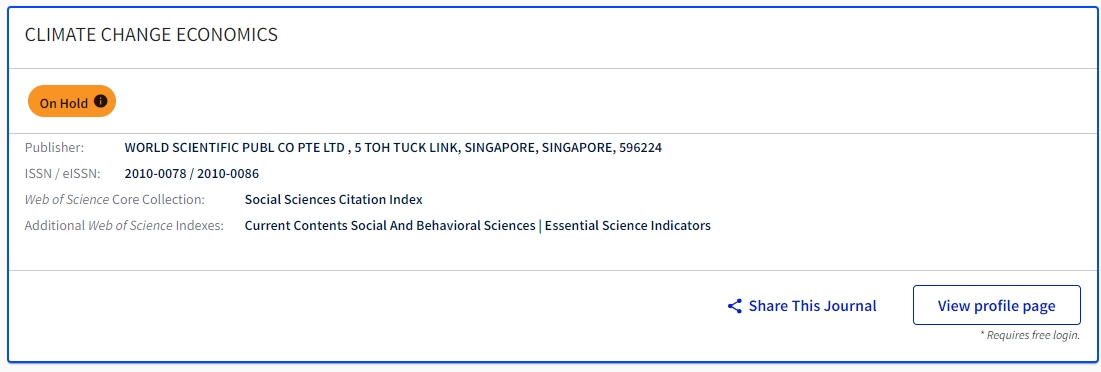Click the info icon in On Hold badge
The height and width of the screenshot is (372, 1101).
point(100,101)
